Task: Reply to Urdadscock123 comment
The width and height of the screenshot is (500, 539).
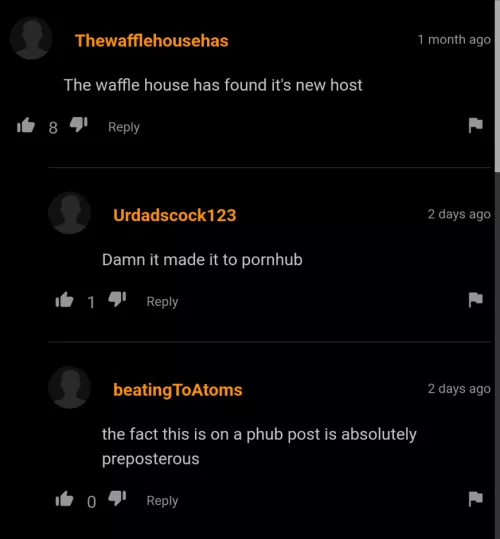Action: tap(162, 302)
